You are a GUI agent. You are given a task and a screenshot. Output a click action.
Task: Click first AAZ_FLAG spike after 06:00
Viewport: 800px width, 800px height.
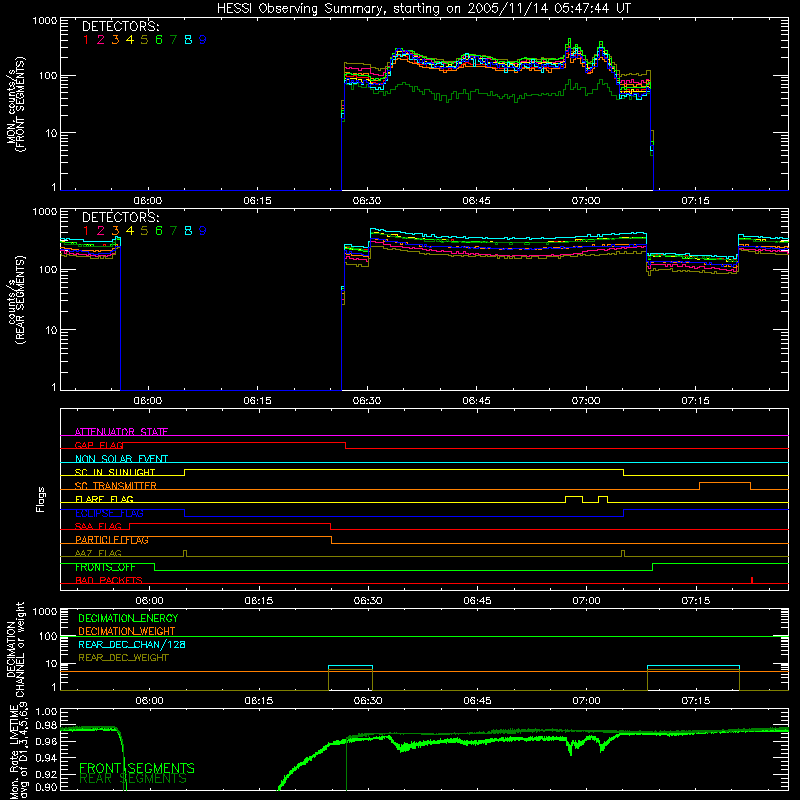185,553
